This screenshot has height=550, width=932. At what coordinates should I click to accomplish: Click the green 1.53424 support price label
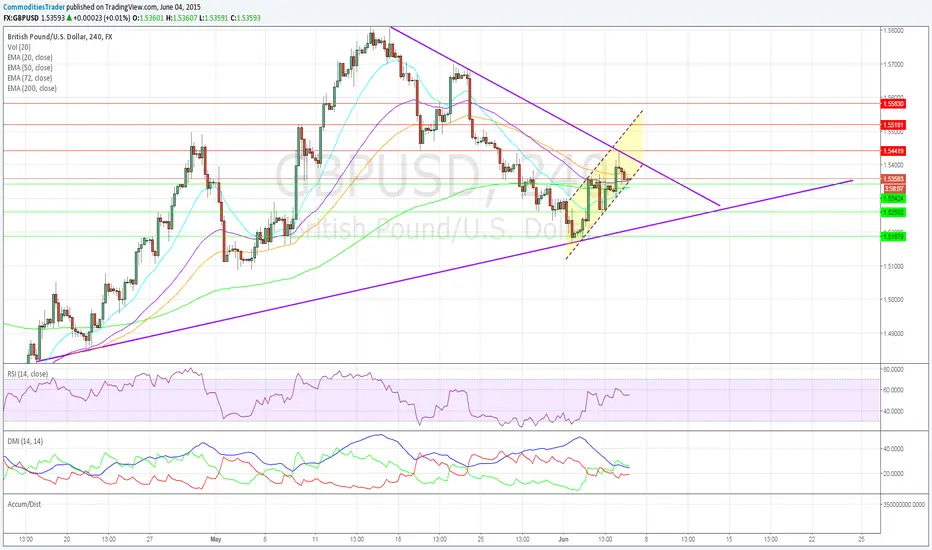click(x=894, y=198)
